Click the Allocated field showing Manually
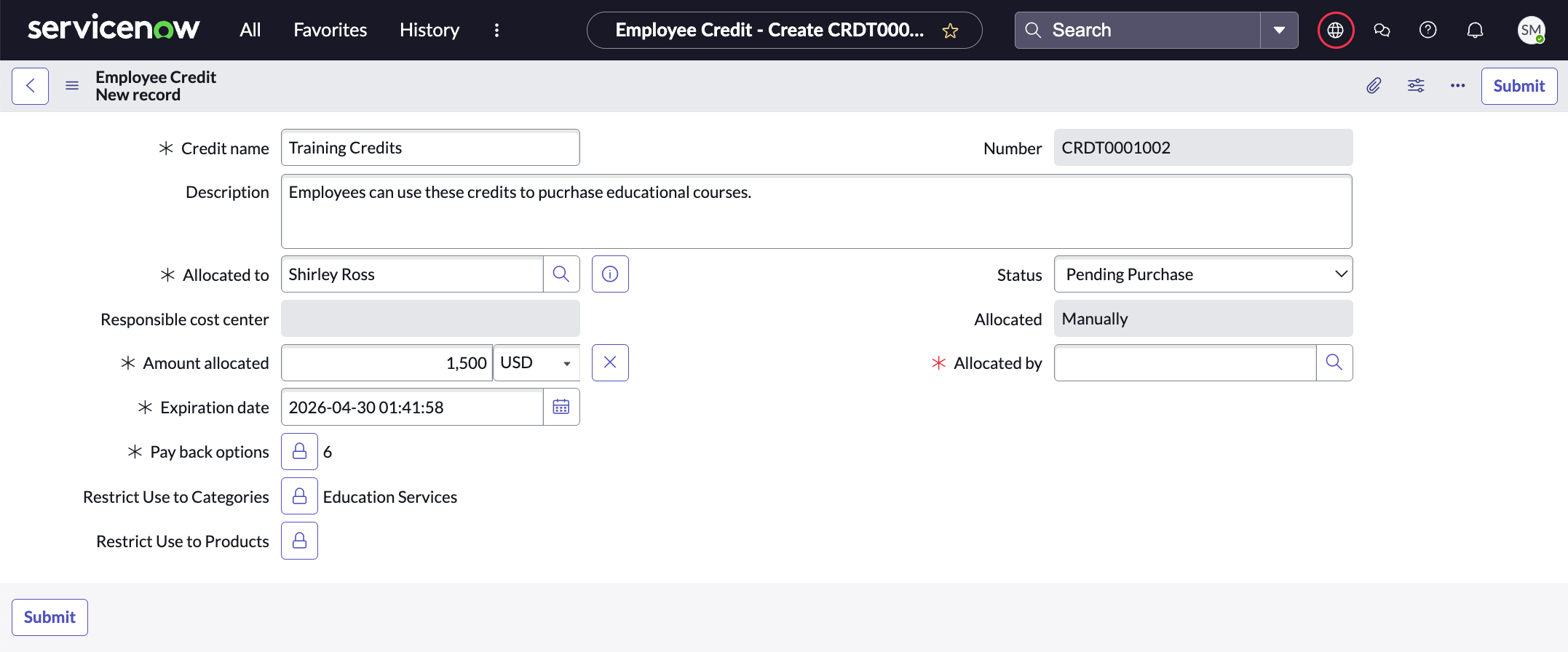Image resolution: width=1568 pixels, height=652 pixels. coord(1203,319)
